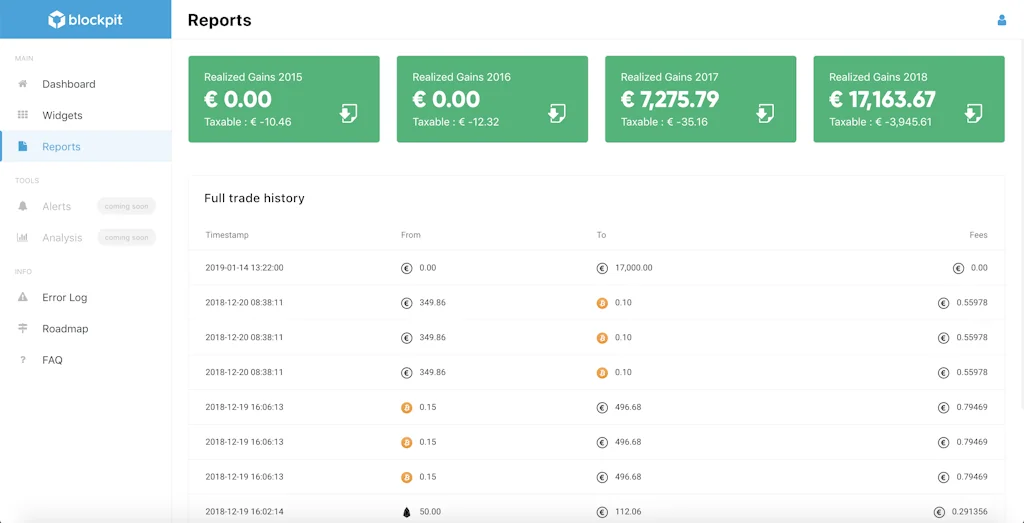Download the Realized Gains 2017 report
1024x523 pixels.
(765, 113)
